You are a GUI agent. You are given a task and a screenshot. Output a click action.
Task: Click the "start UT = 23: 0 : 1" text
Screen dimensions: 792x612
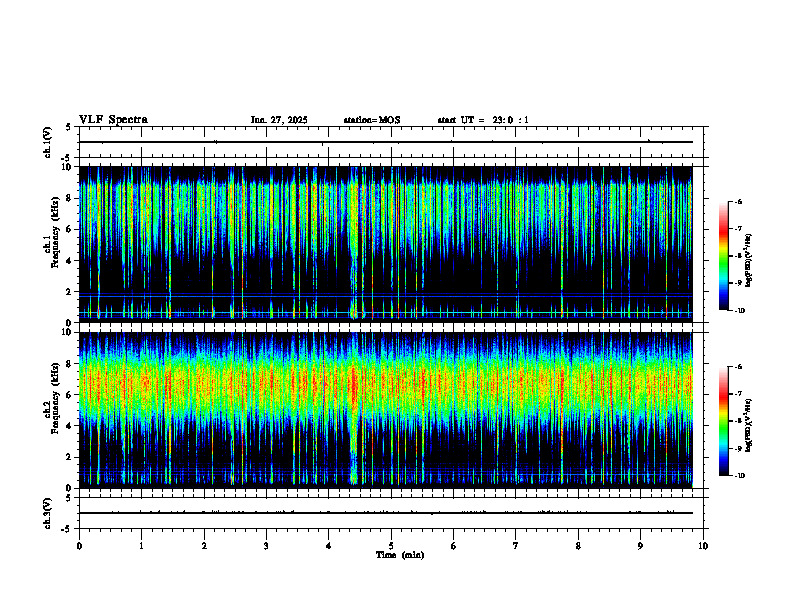483,120
